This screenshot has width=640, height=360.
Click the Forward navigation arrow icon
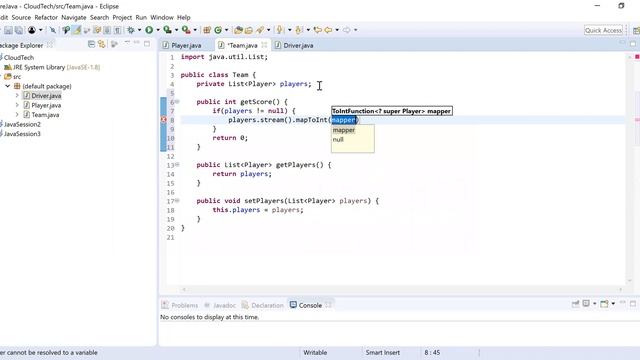pos(347,30)
